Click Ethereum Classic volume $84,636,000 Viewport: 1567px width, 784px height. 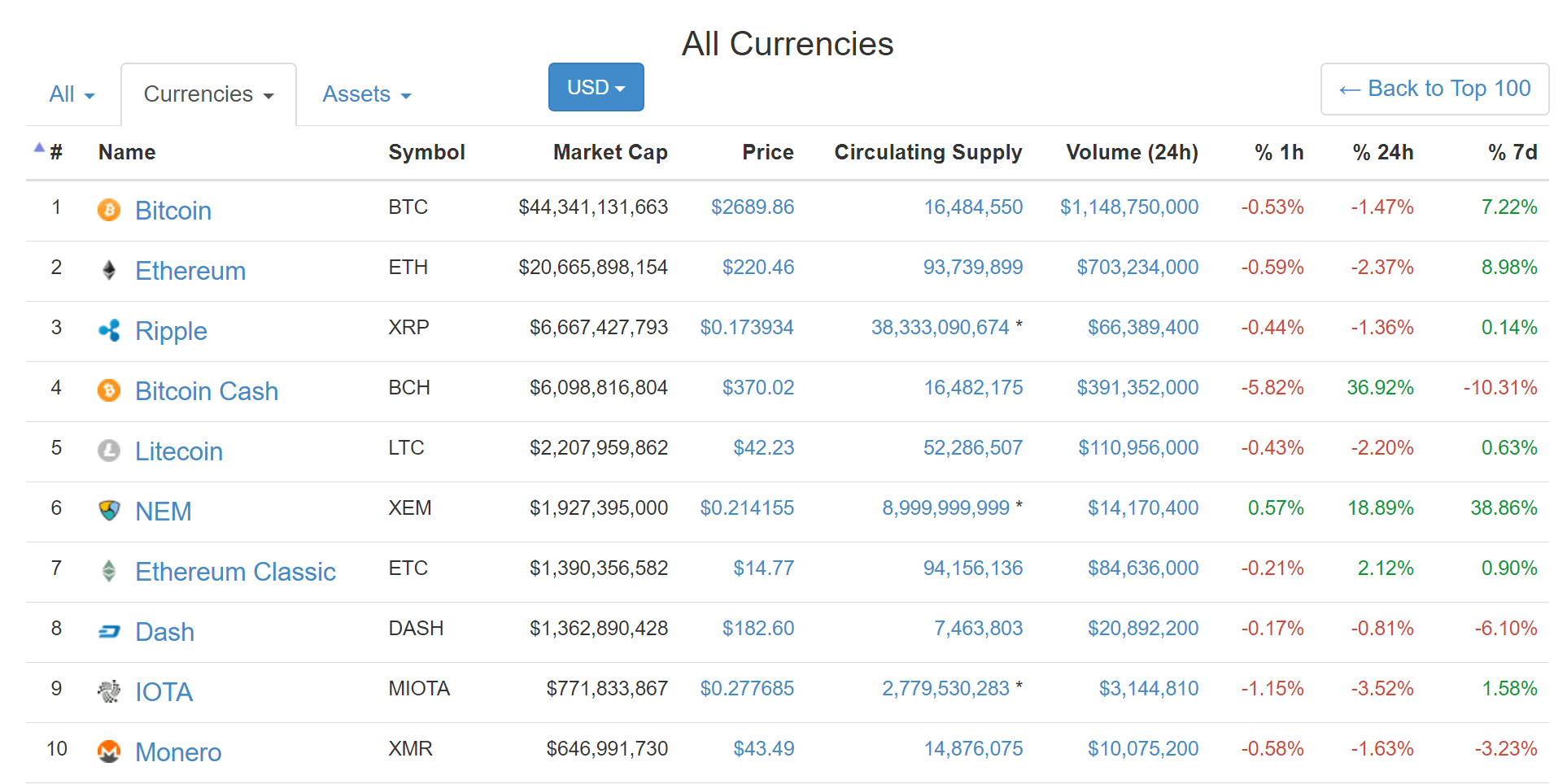(x=1143, y=568)
